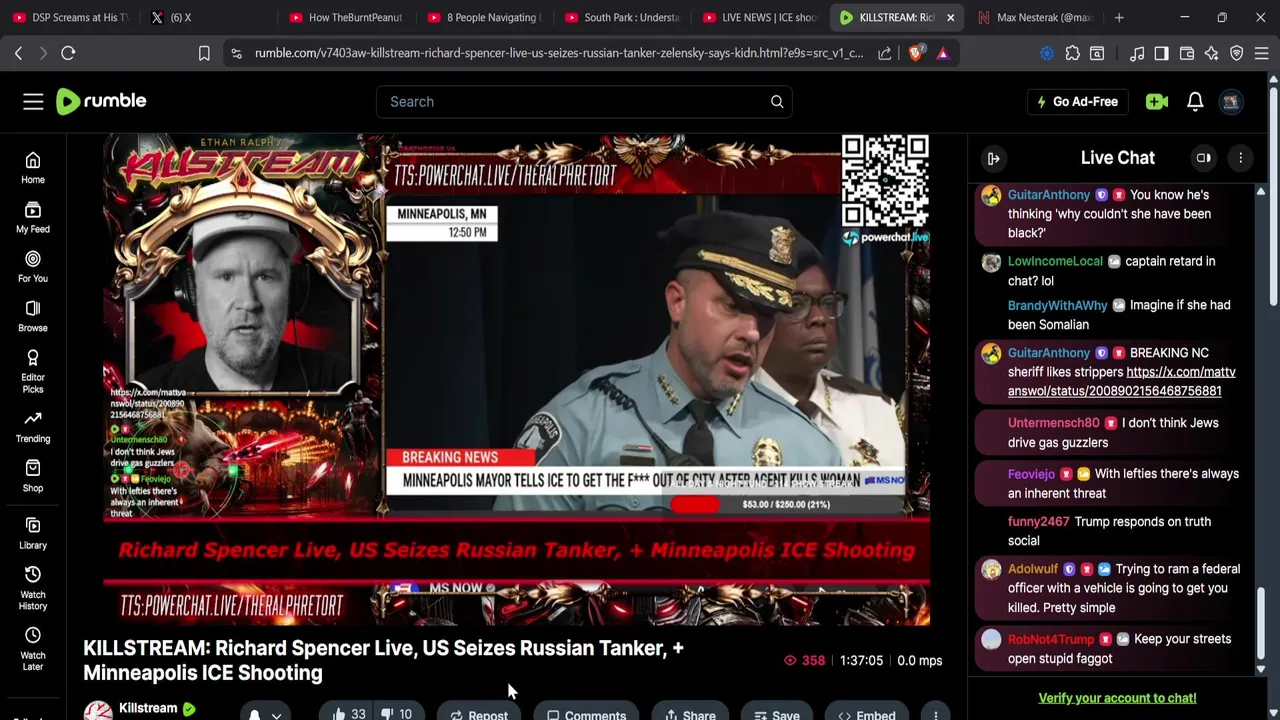1280x720 pixels.
Task: Switch to 8 People Navigating tab
Action: pyautogui.click(x=483, y=17)
